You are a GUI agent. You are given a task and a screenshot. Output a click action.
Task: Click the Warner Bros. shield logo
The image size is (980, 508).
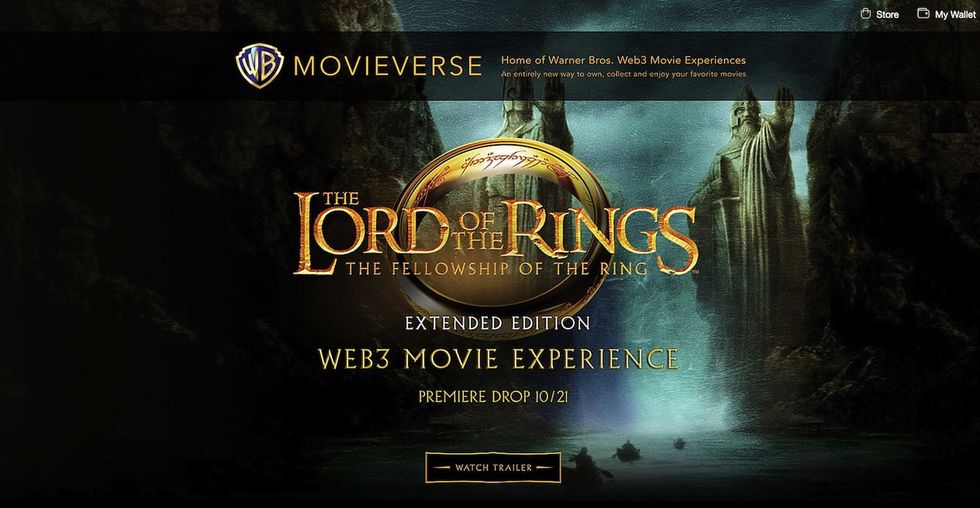click(259, 66)
